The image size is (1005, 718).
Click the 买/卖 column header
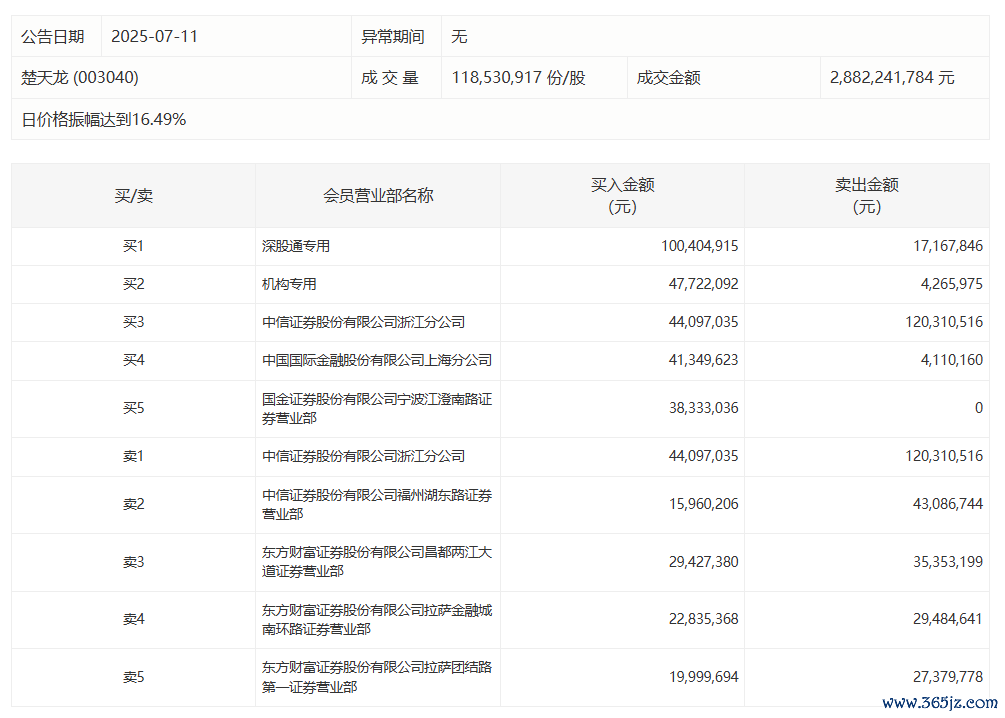tap(133, 196)
